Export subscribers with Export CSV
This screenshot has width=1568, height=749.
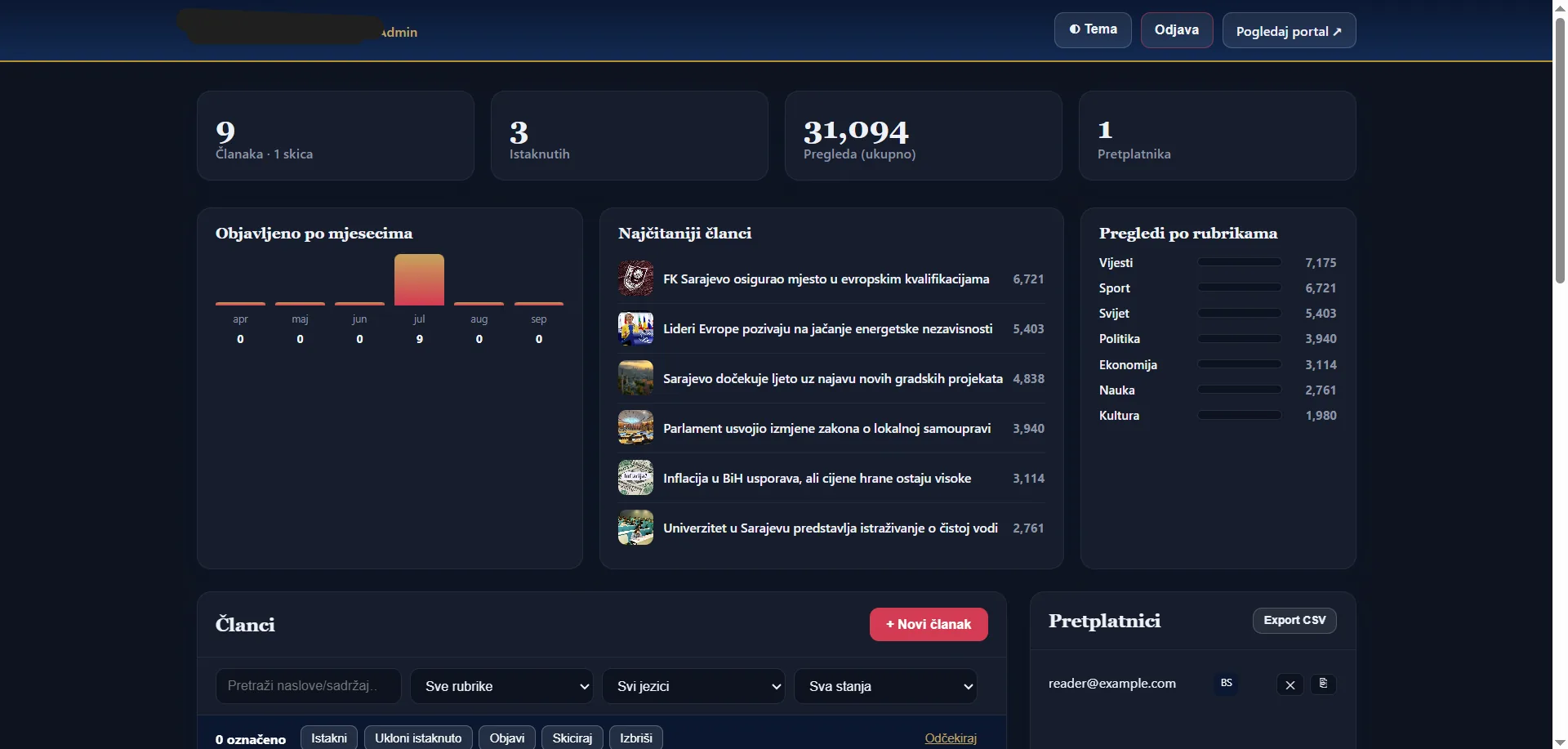(x=1294, y=620)
